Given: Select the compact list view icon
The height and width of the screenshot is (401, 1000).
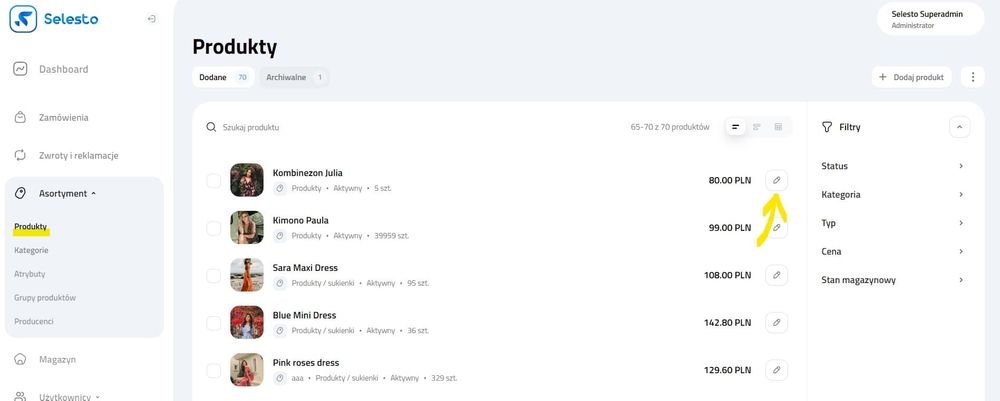Looking at the screenshot, I should tap(735, 127).
